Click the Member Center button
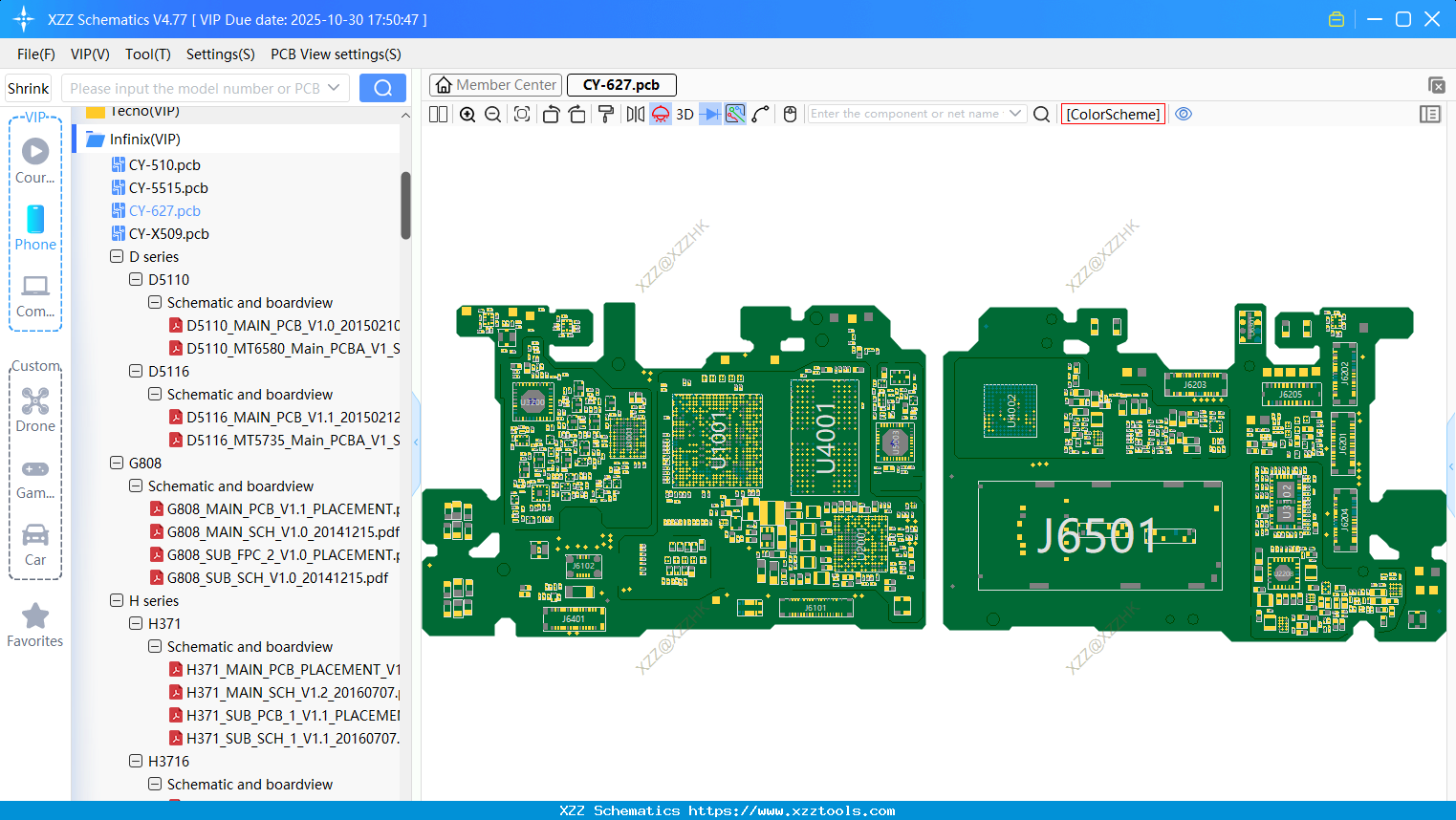The width and height of the screenshot is (1456, 820). 495,85
